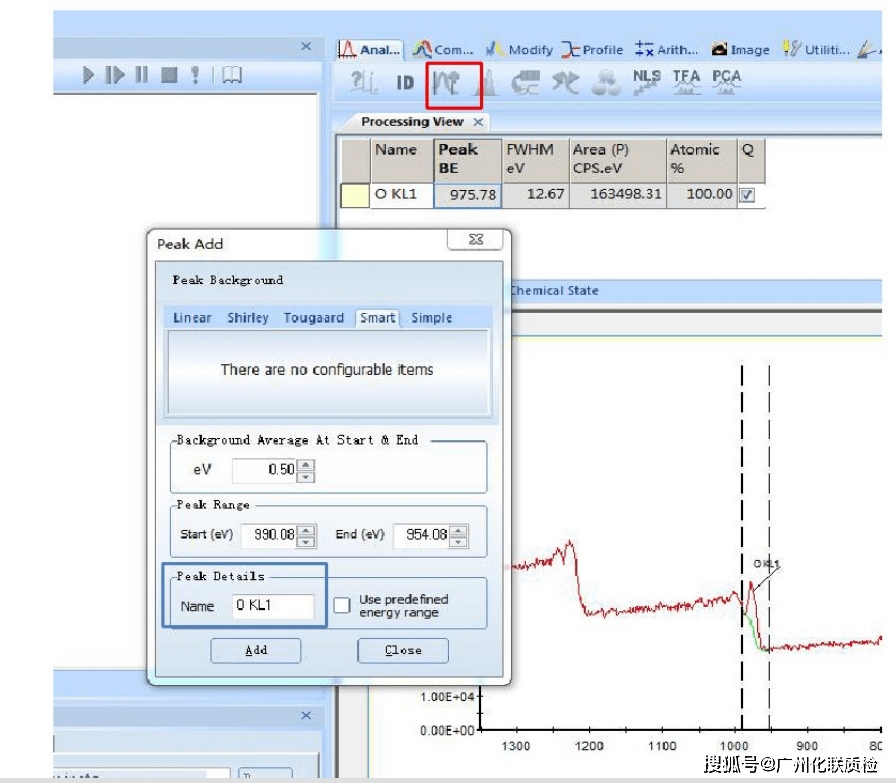
Task: Click the Peak BE column header
Action: point(467,159)
